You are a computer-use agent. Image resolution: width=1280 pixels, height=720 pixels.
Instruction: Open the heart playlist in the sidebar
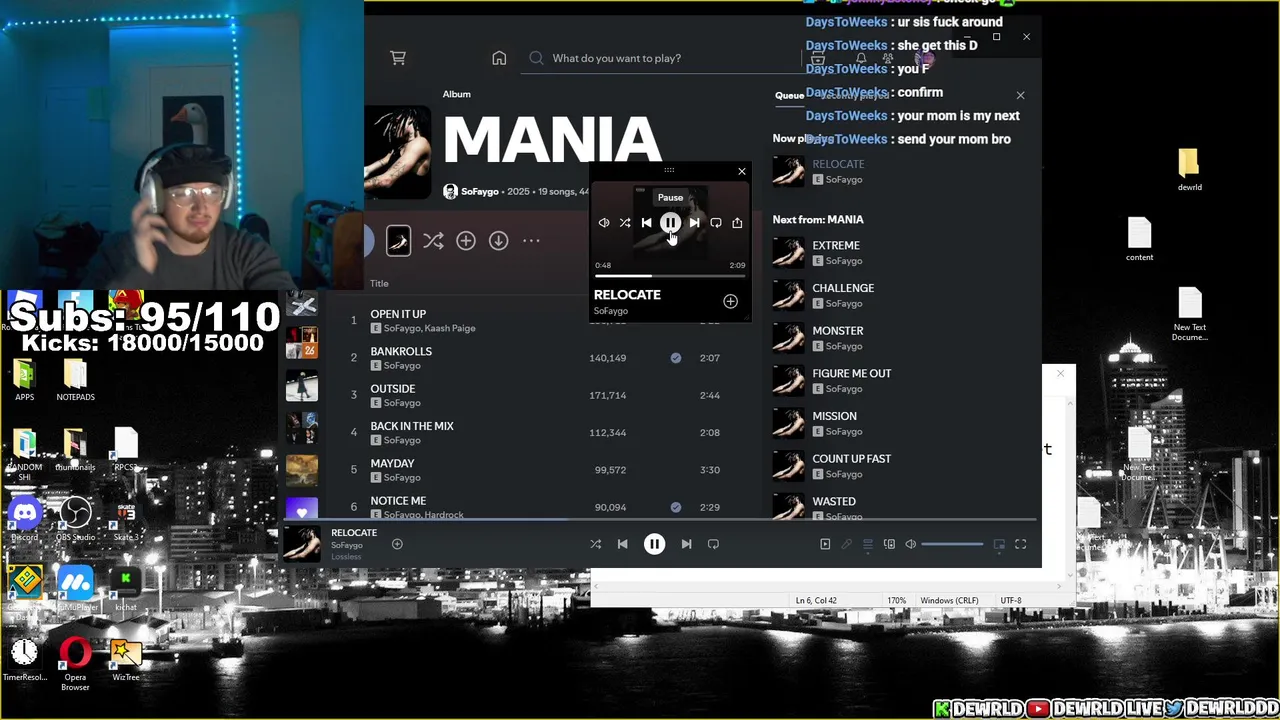click(302, 510)
